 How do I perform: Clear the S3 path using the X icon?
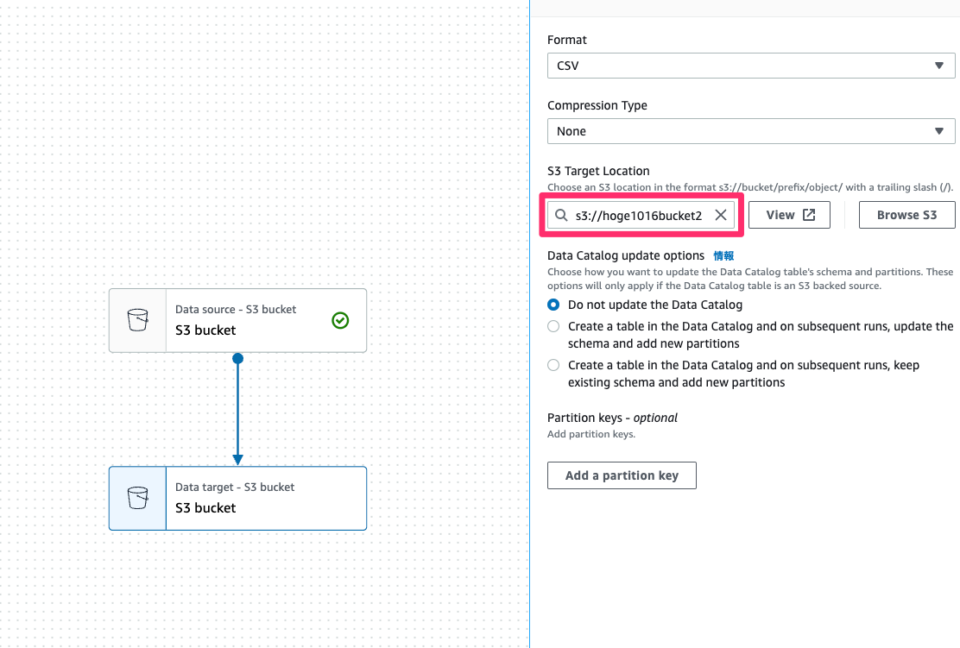(x=720, y=214)
